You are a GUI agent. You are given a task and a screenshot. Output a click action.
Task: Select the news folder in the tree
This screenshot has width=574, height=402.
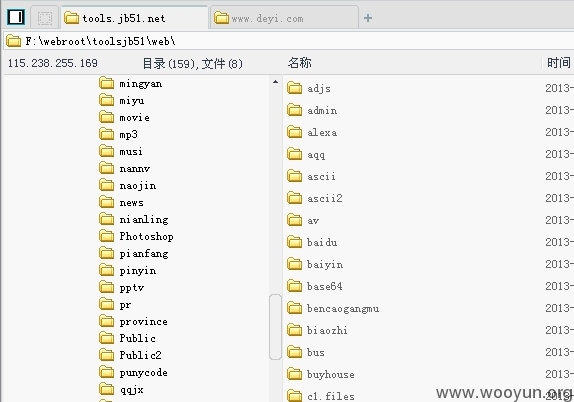[x=121, y=202]
